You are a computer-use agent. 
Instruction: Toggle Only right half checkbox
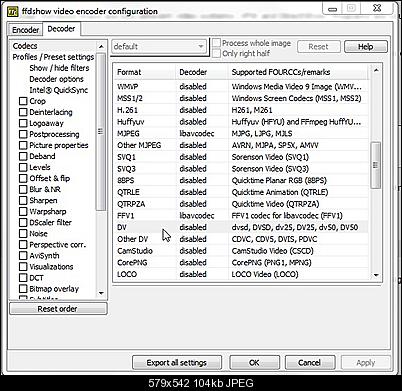pos(217,53)
